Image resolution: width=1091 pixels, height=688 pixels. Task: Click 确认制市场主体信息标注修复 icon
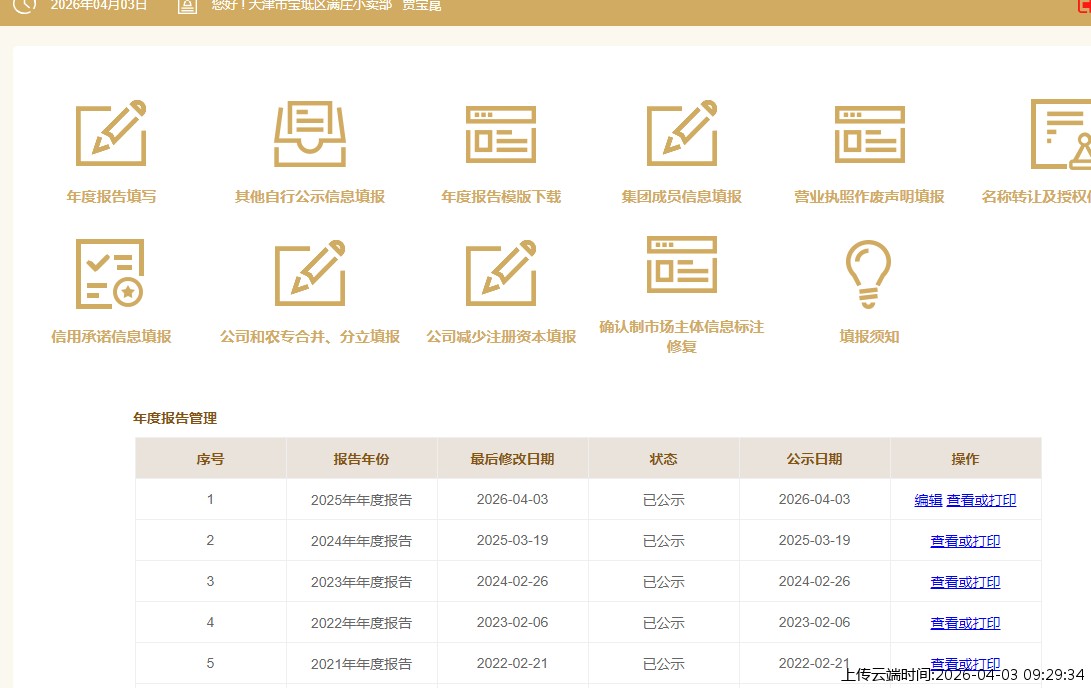682,265
